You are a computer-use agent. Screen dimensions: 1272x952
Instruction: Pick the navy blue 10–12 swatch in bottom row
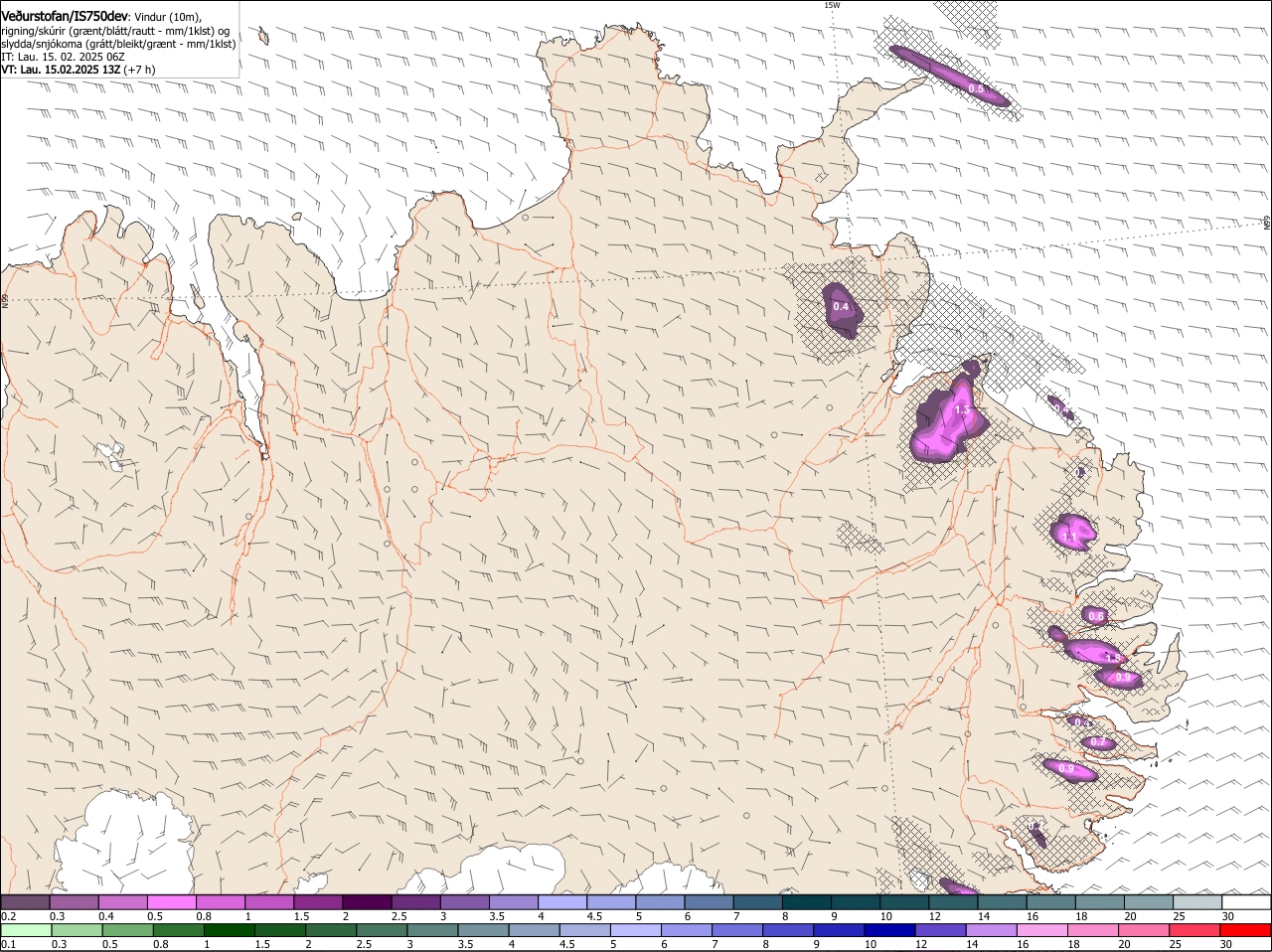click(x=890, y=930)
